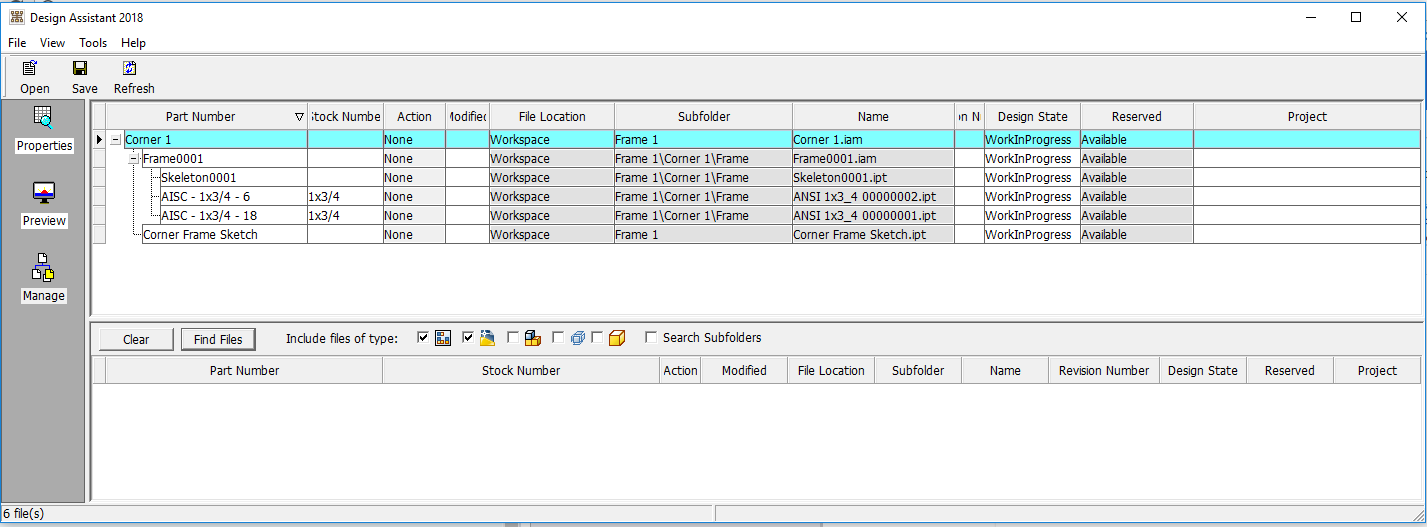Toggle checkbox beside the stacked cubes assembly icon
1427x527 pixels.
pyautogui.click(x=513, y=338)
